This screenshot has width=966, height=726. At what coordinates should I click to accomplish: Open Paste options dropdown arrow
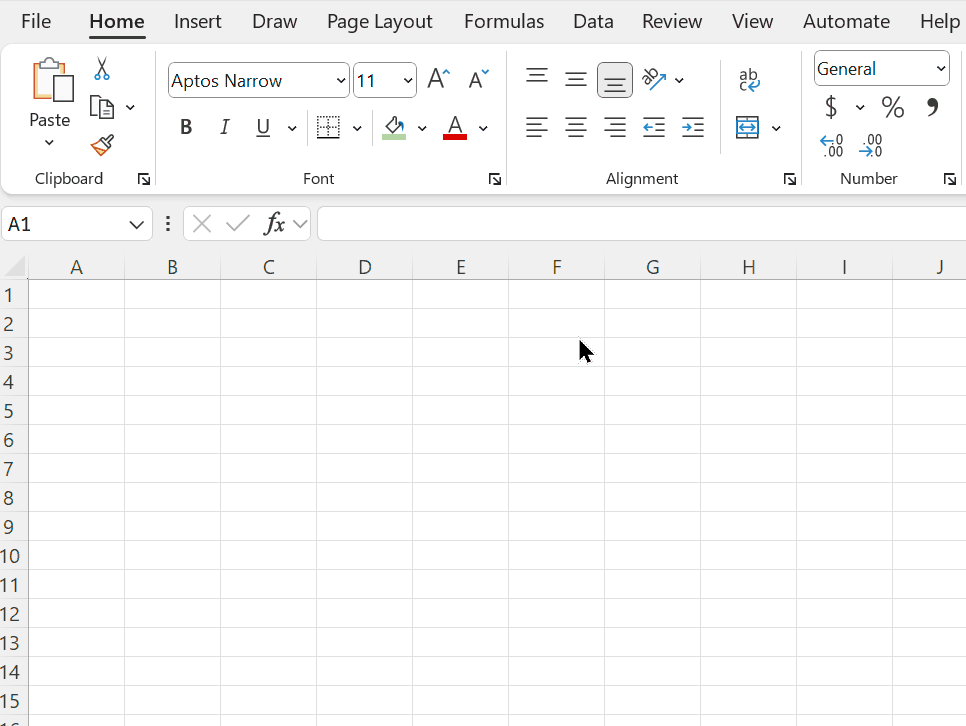click(49, 143)
